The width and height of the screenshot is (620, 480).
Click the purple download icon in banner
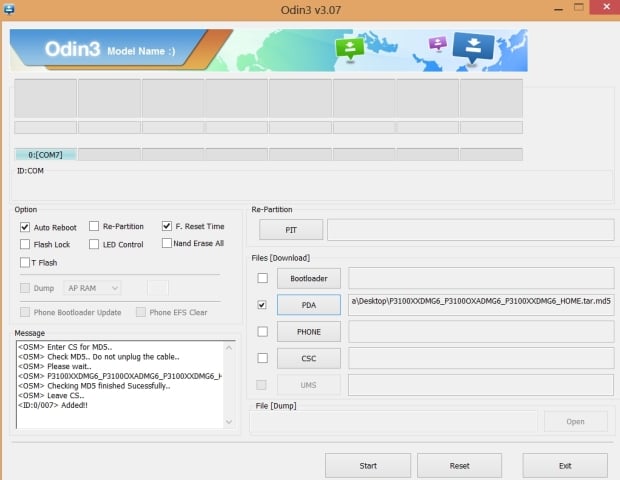coord(438,43)
